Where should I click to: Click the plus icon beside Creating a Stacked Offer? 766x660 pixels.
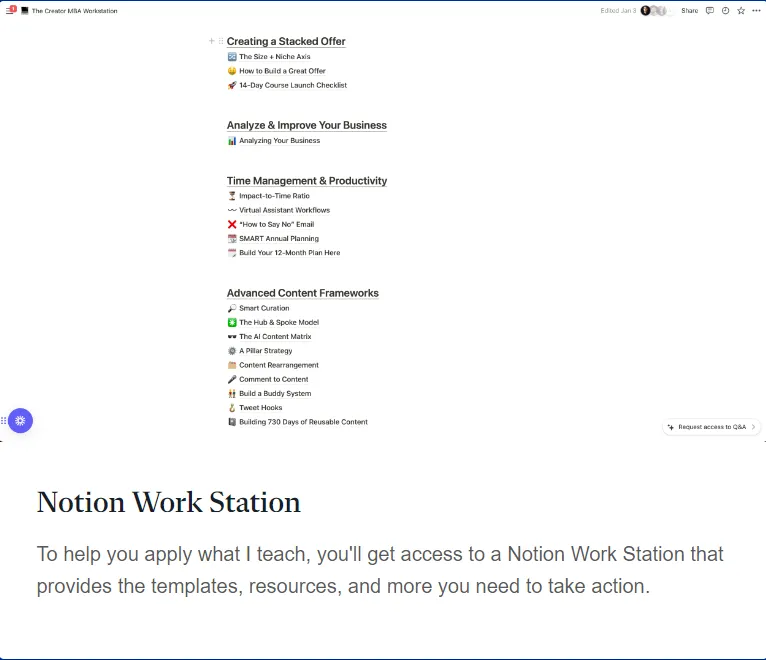point(212,41)
